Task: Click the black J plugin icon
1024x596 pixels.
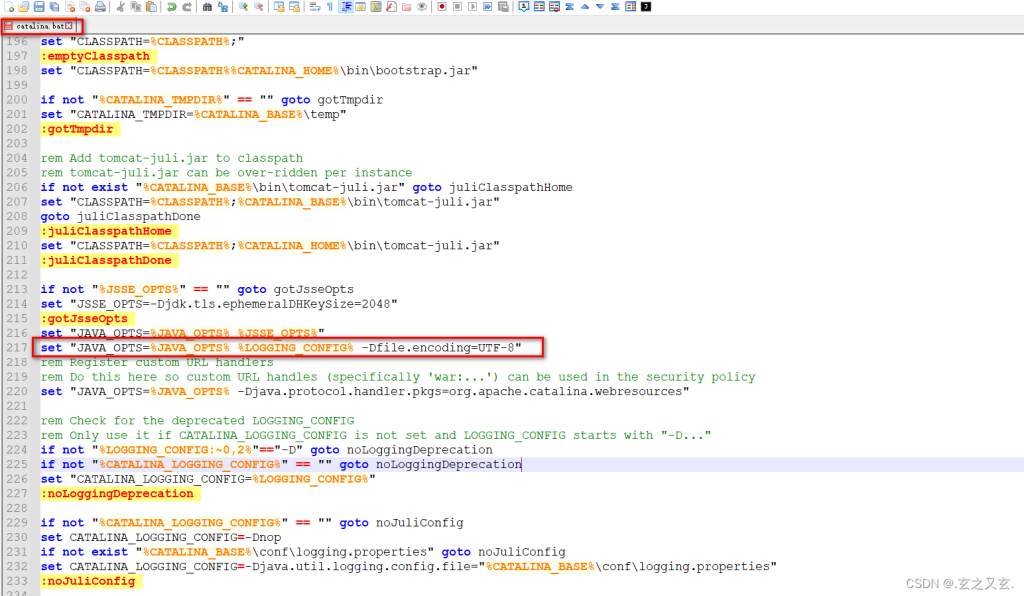Action: tap(646, 7)
